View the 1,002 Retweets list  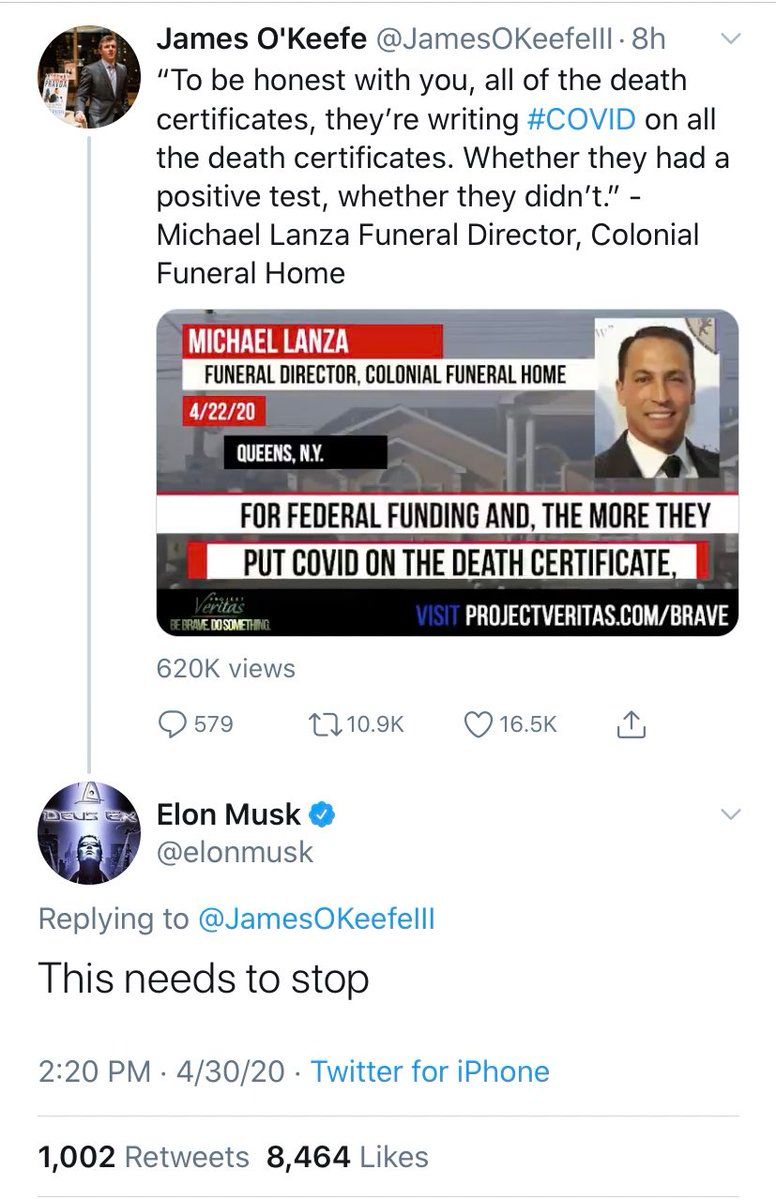[143, 1157]
